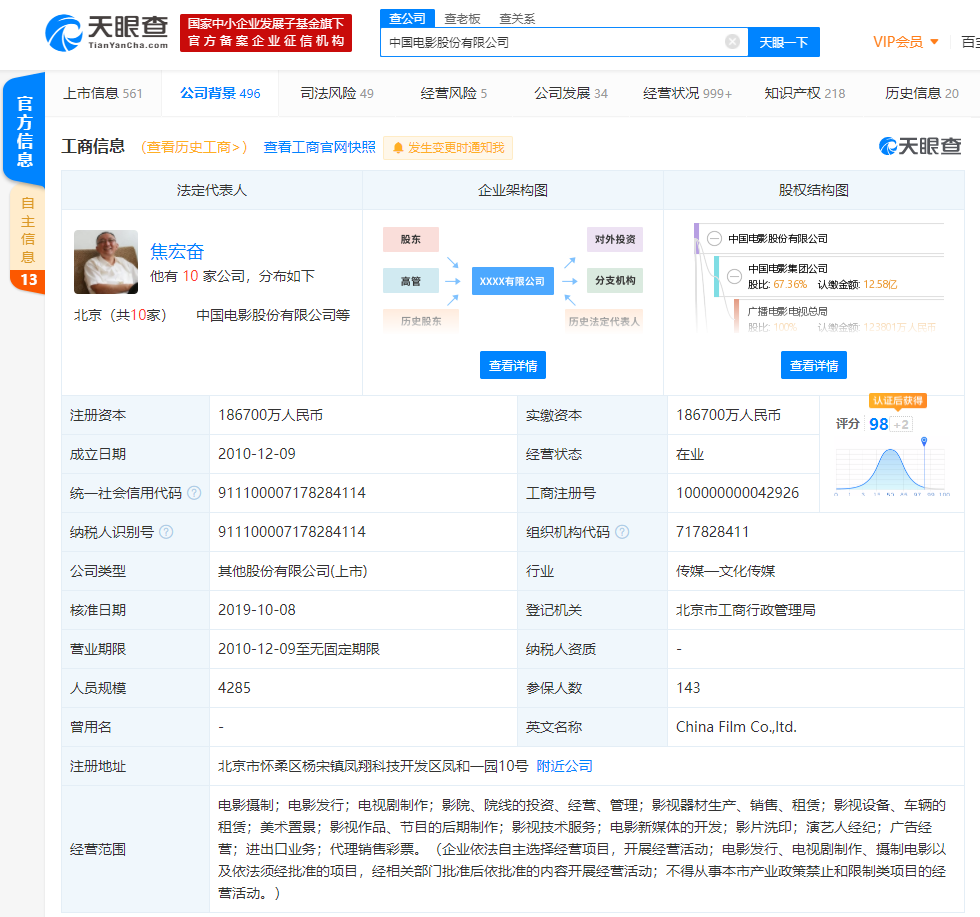Click 成立日期 value 2010-12-09

point(257,454)
